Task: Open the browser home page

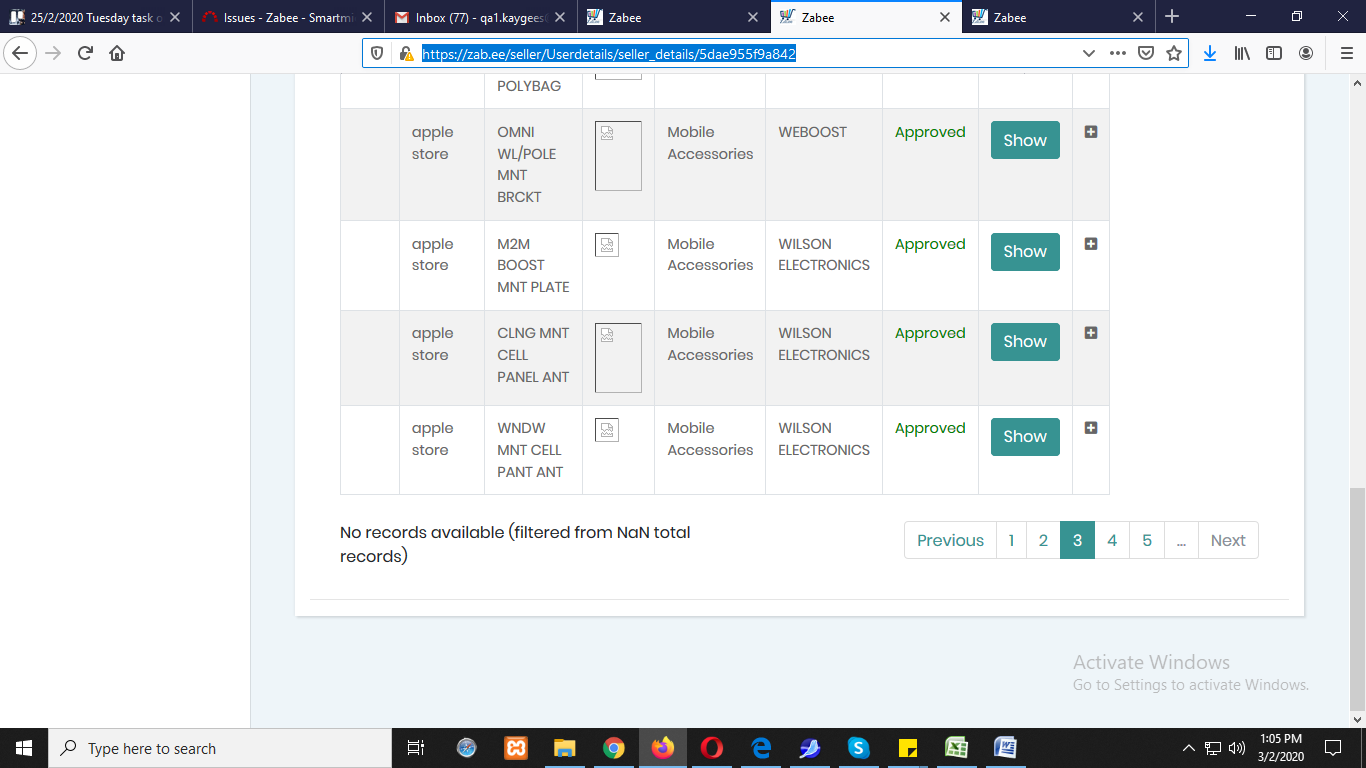Action: [117, 53]
